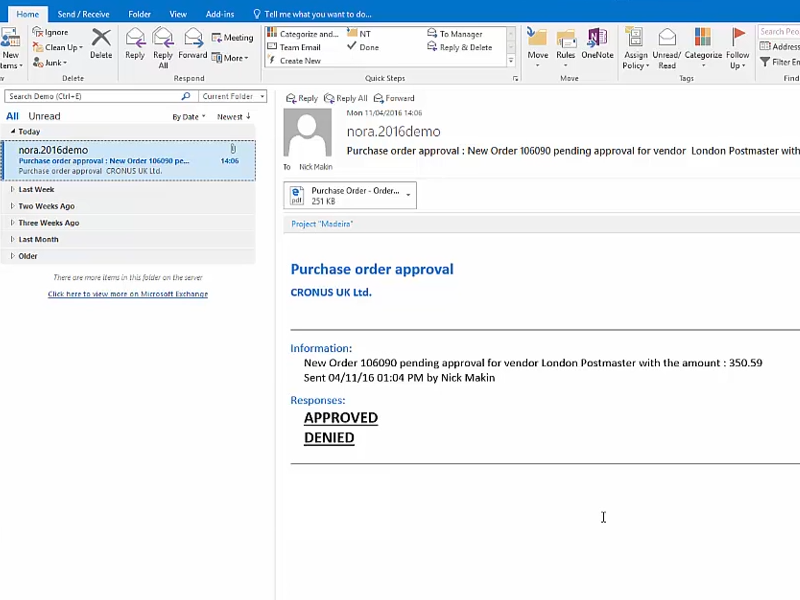Click Reply All in the reading pane

346,98
